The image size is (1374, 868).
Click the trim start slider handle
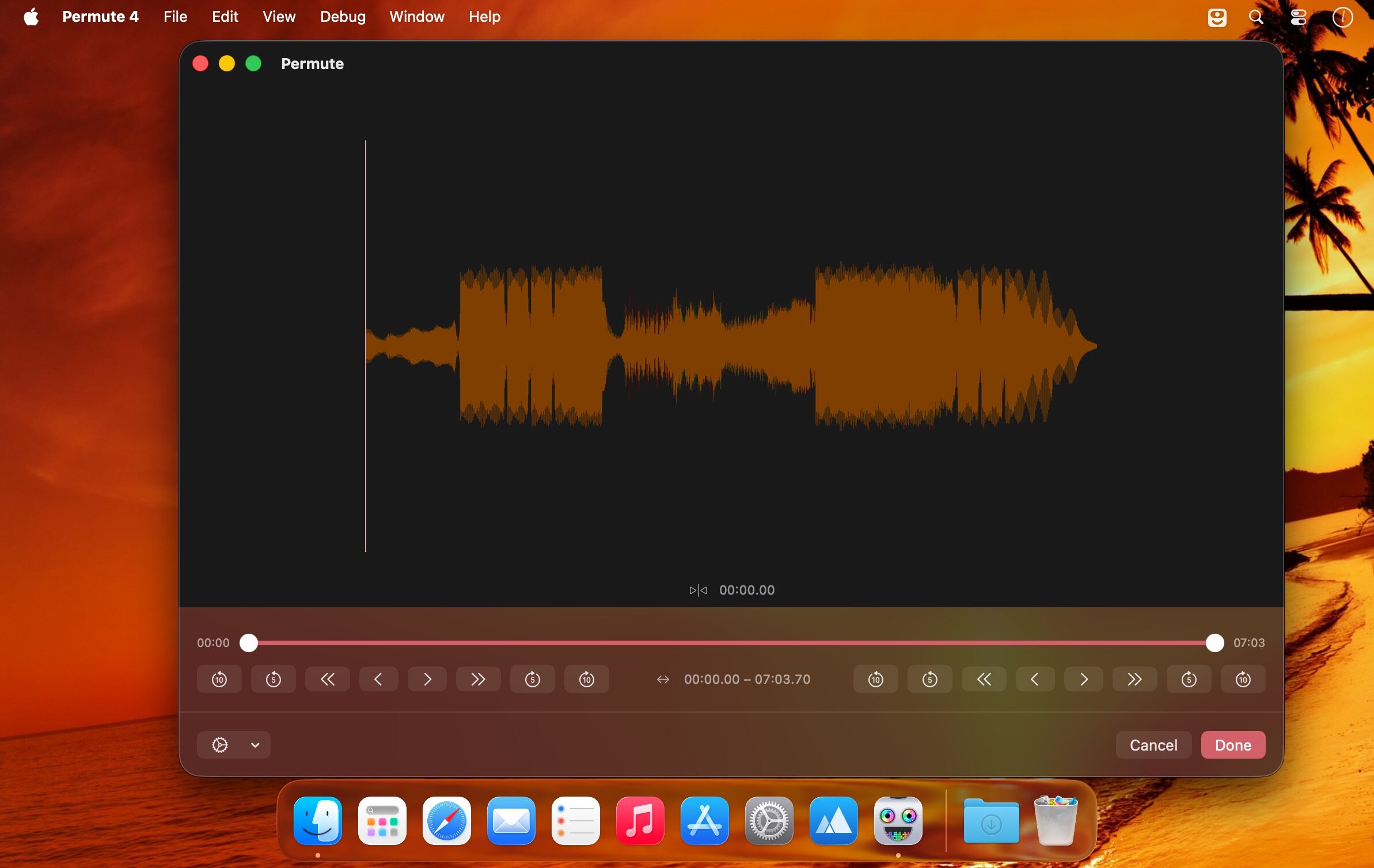(249, 642)
